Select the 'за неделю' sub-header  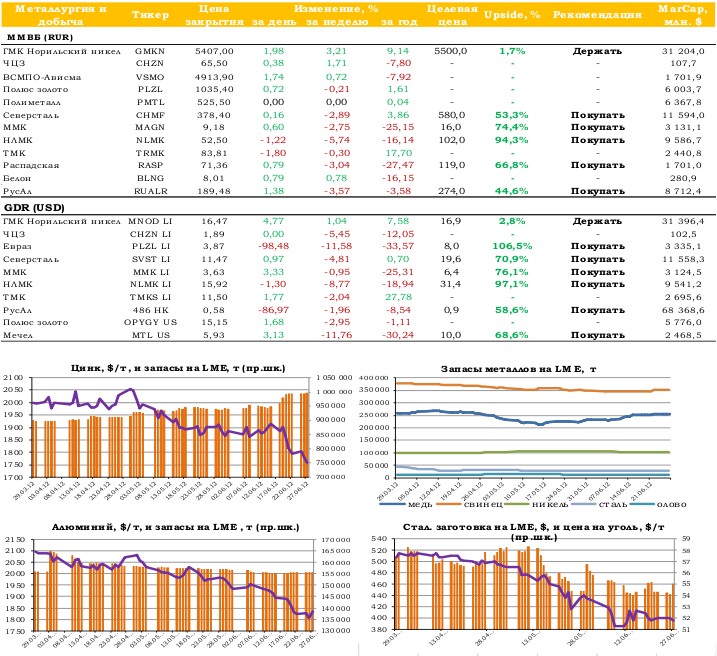pos(337,22)
